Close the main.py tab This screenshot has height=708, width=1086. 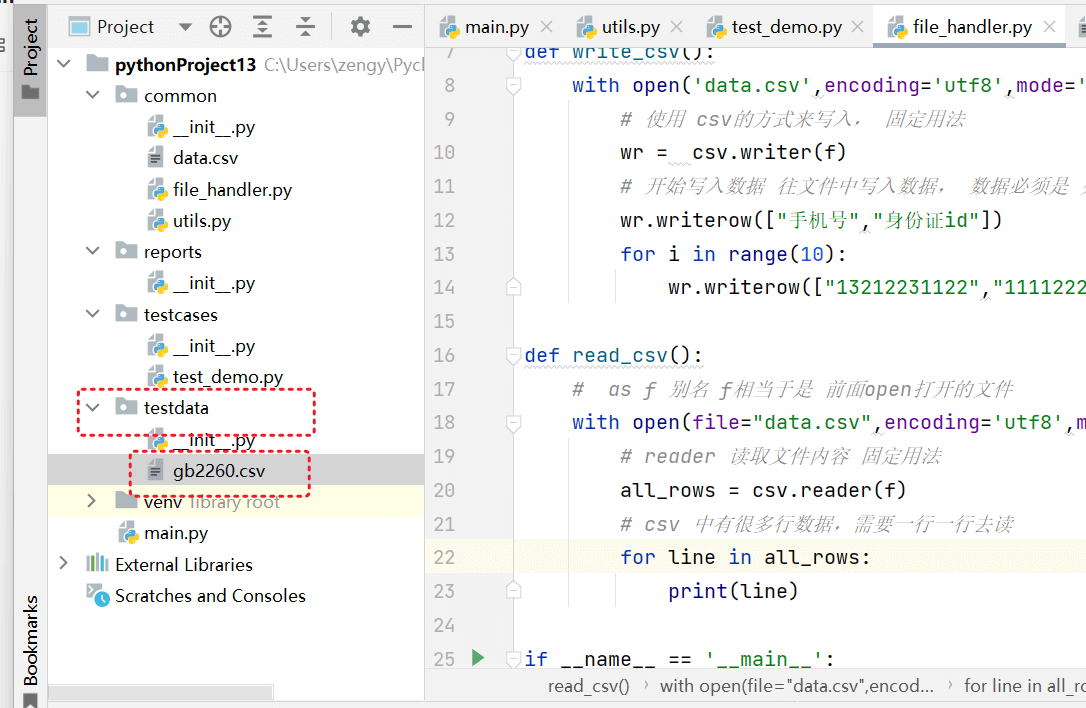click(x=546, y=27)
